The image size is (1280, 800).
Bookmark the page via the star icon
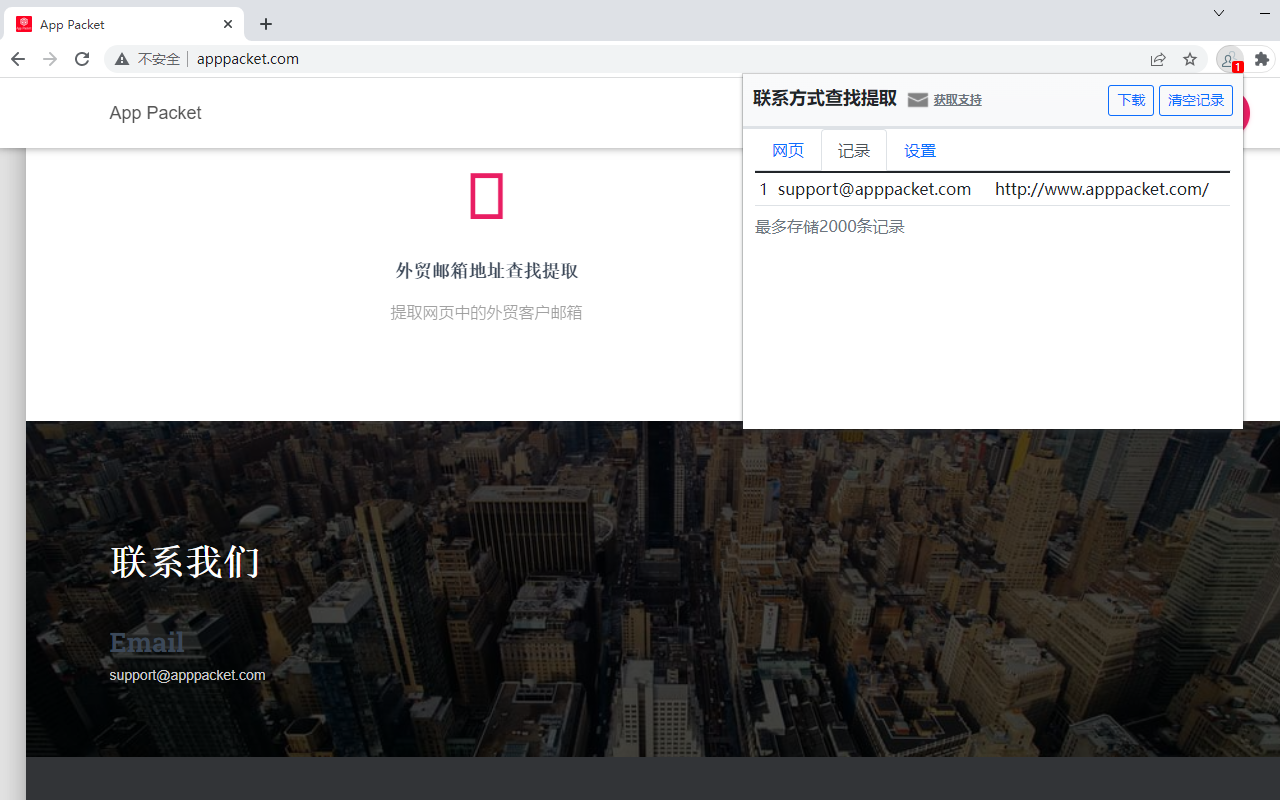[1189, 59]
